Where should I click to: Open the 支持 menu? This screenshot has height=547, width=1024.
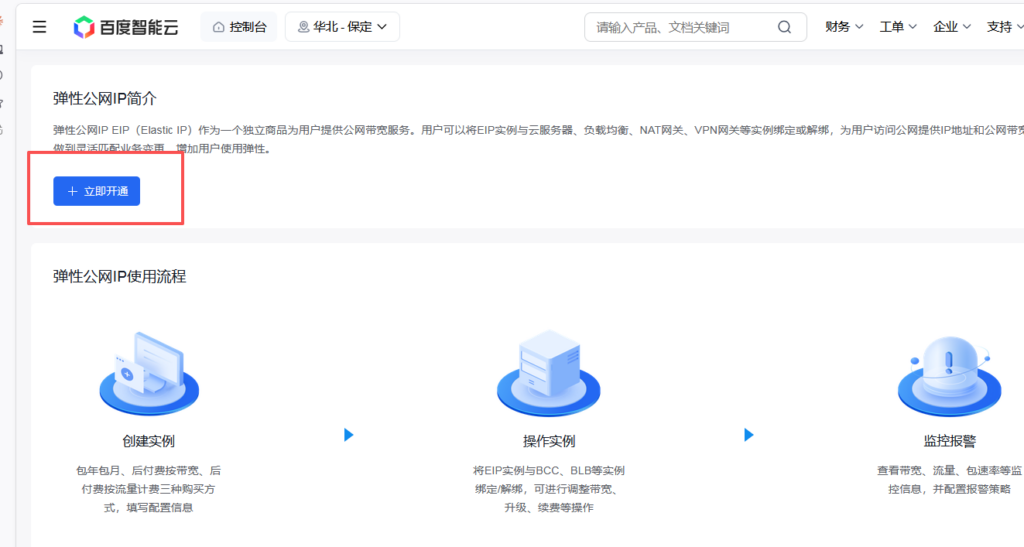tap(1004, 27)
